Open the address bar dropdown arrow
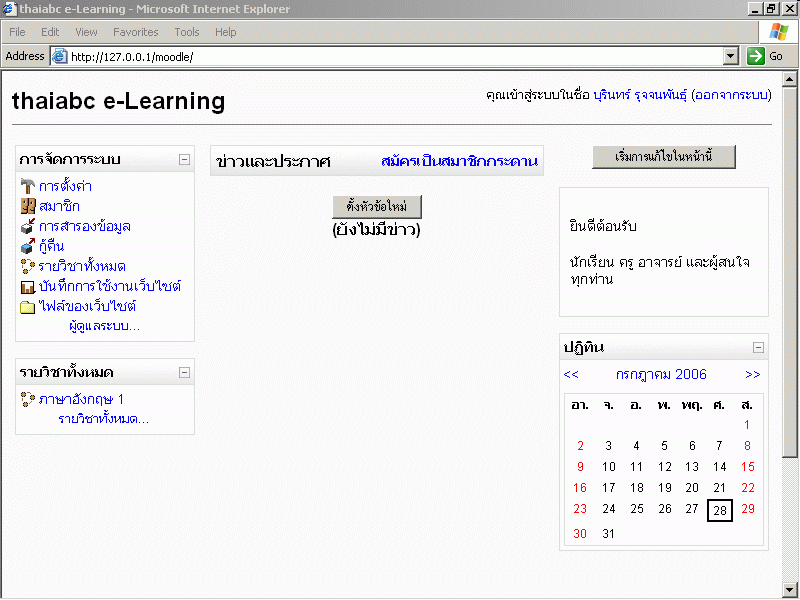 pos(730,57)
